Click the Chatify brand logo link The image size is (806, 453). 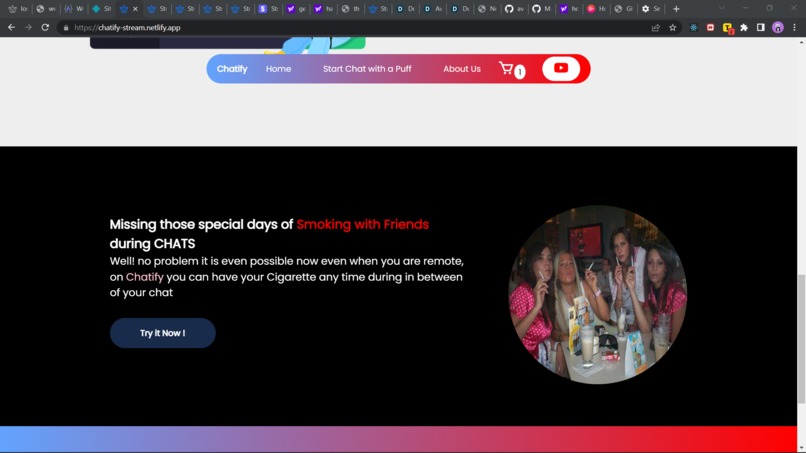click(232, 69)
